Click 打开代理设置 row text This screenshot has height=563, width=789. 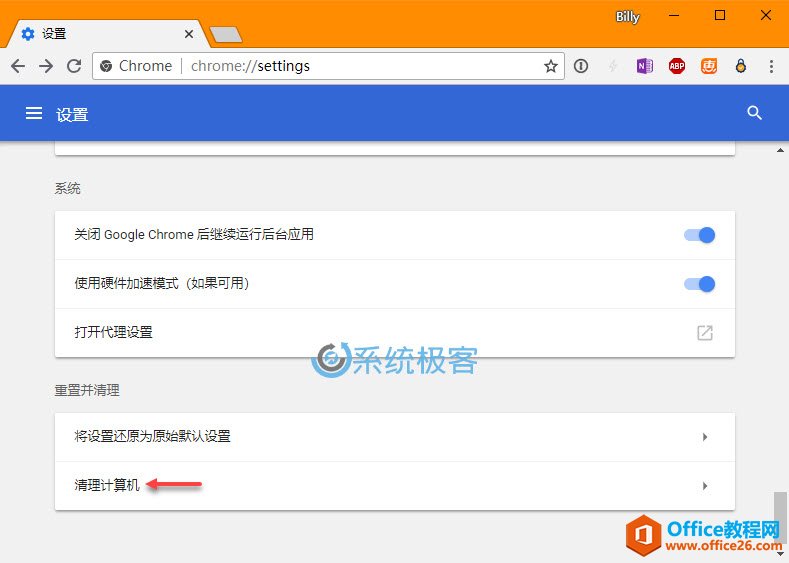pos(113,332)
